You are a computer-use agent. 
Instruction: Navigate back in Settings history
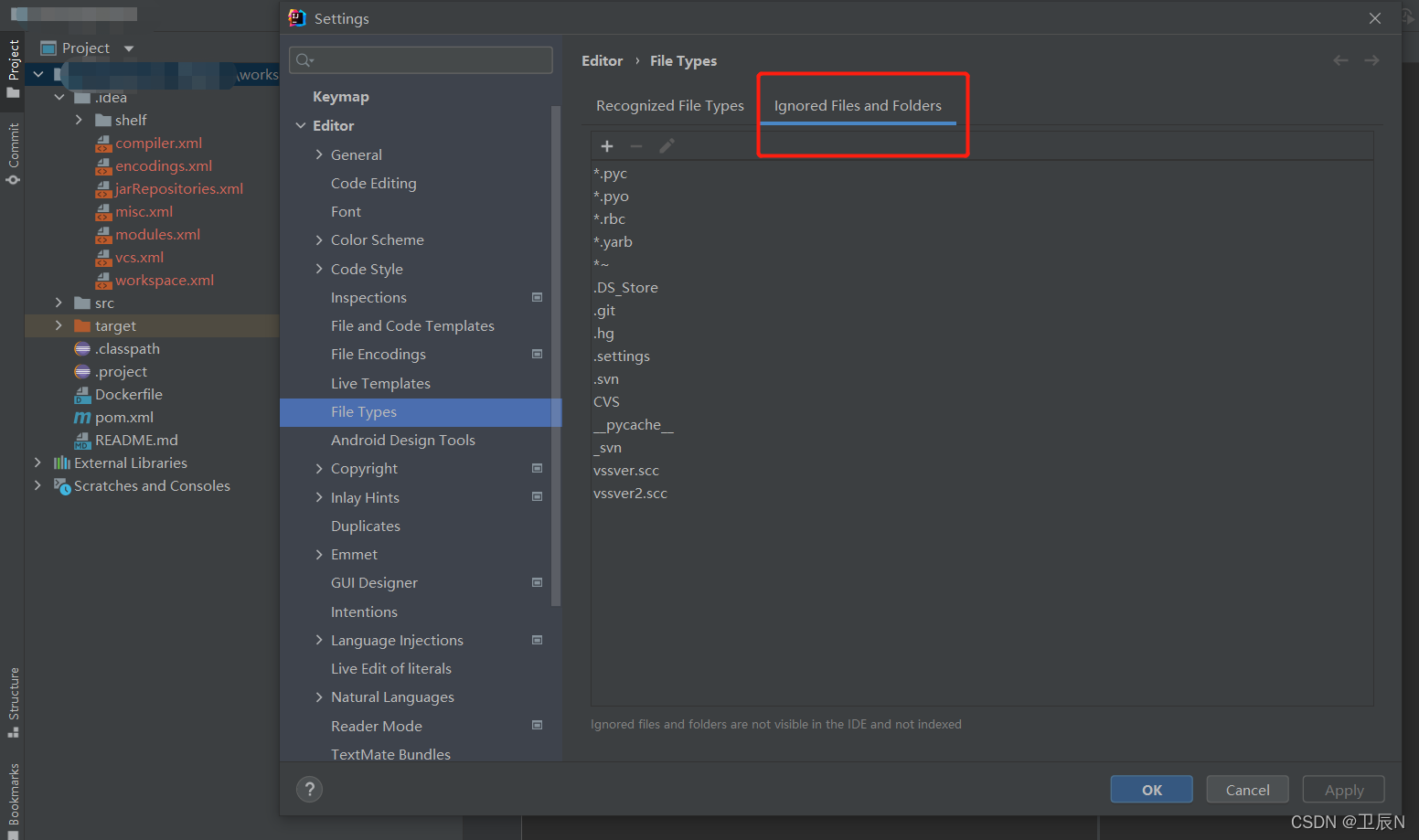[x=1340, y=60]
